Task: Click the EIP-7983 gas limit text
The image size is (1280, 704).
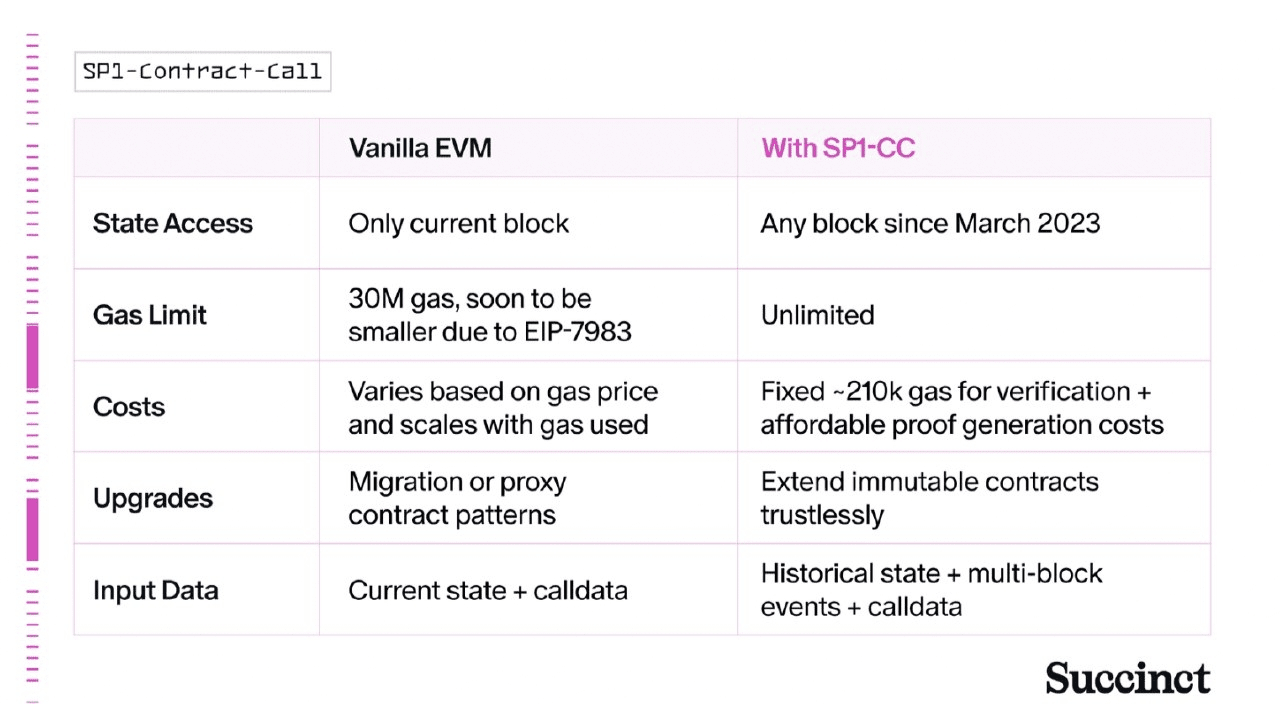Action: click(489, 315)
